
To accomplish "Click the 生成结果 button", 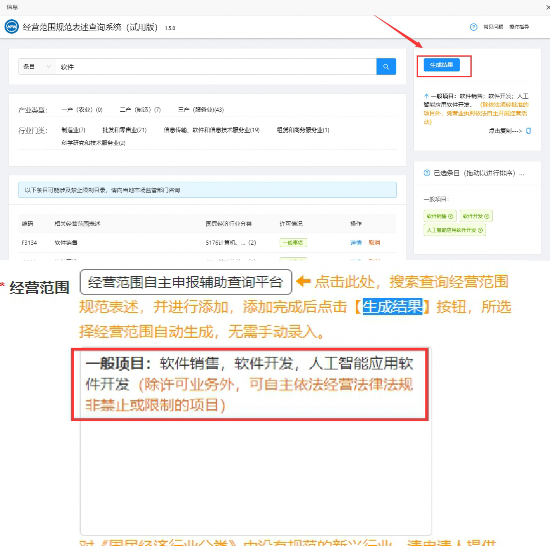I will (x=442, y=65).
